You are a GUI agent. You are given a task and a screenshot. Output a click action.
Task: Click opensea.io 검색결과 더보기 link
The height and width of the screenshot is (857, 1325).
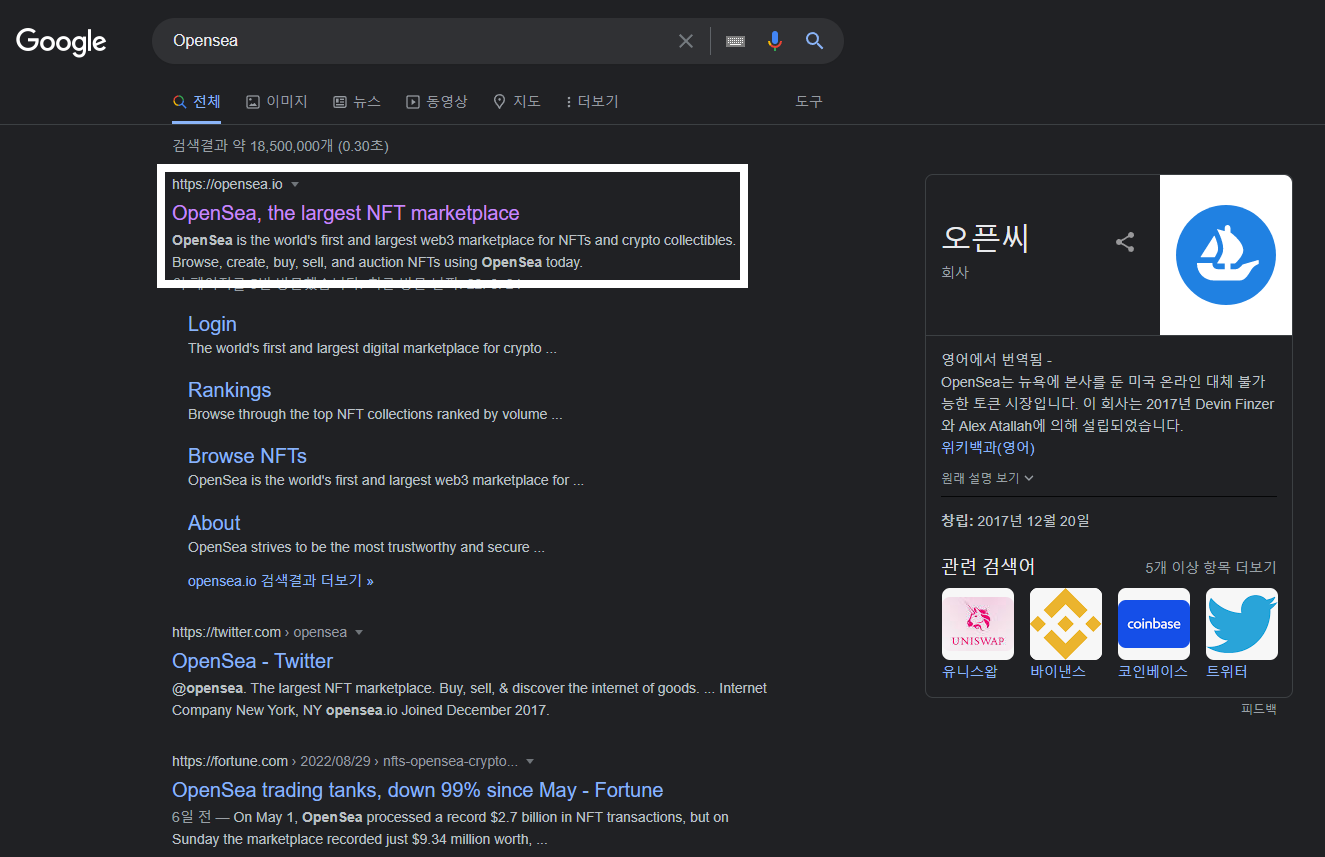(x=281, y=581)
